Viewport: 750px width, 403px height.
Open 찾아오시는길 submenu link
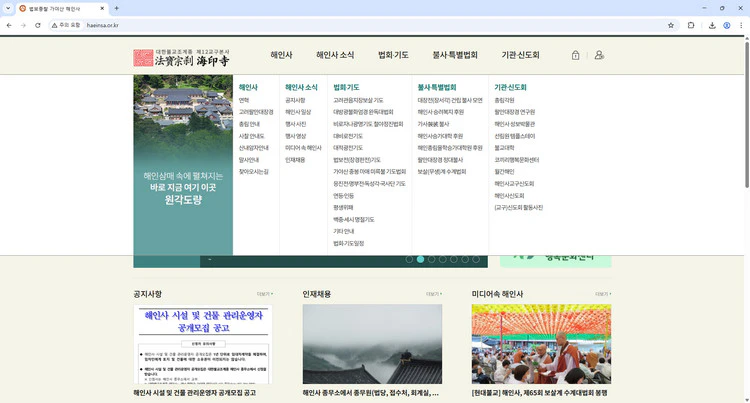pyautogui.click(x=254, y=172)
